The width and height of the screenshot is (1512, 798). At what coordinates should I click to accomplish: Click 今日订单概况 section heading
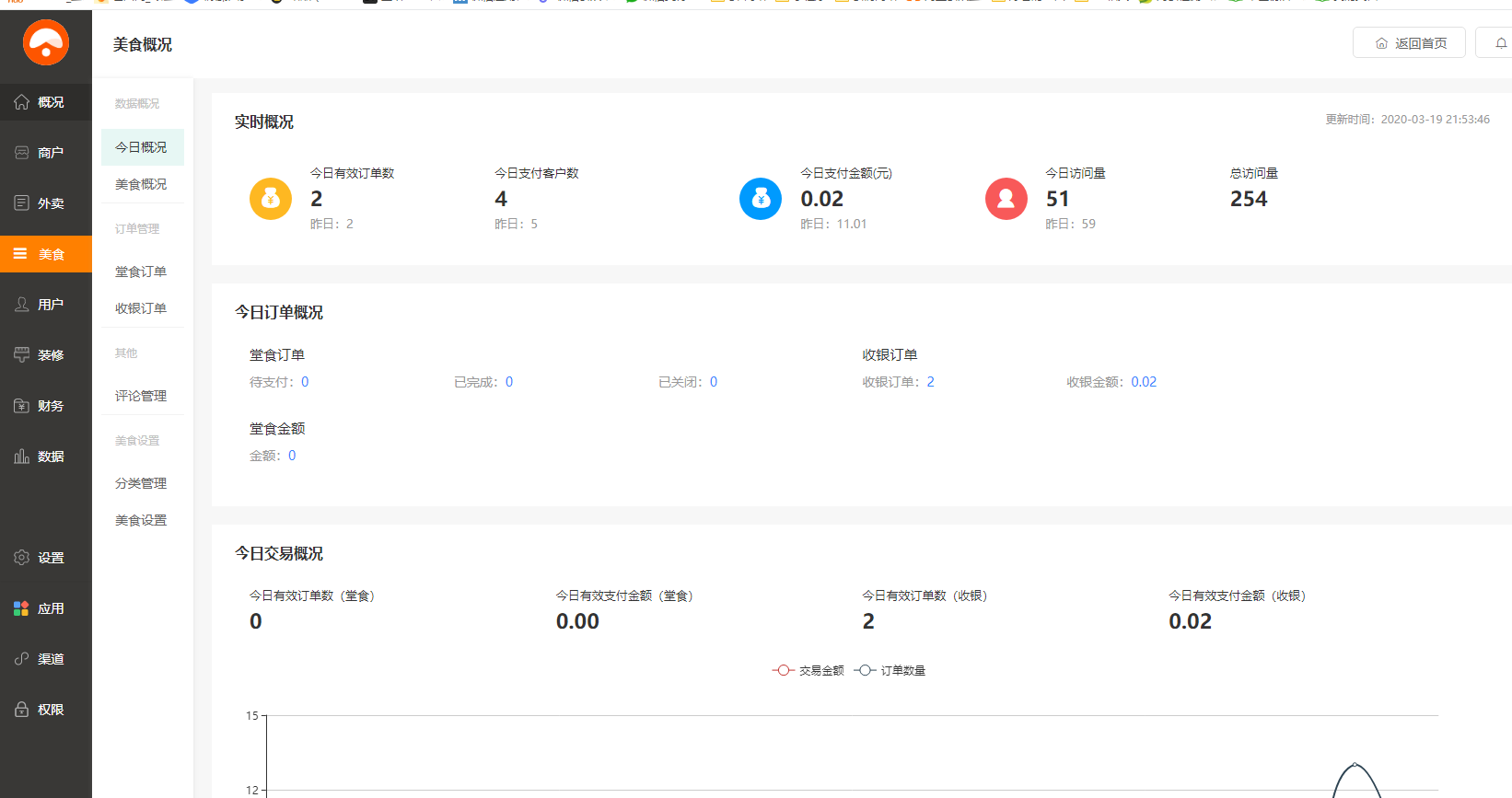pos(279,312)
